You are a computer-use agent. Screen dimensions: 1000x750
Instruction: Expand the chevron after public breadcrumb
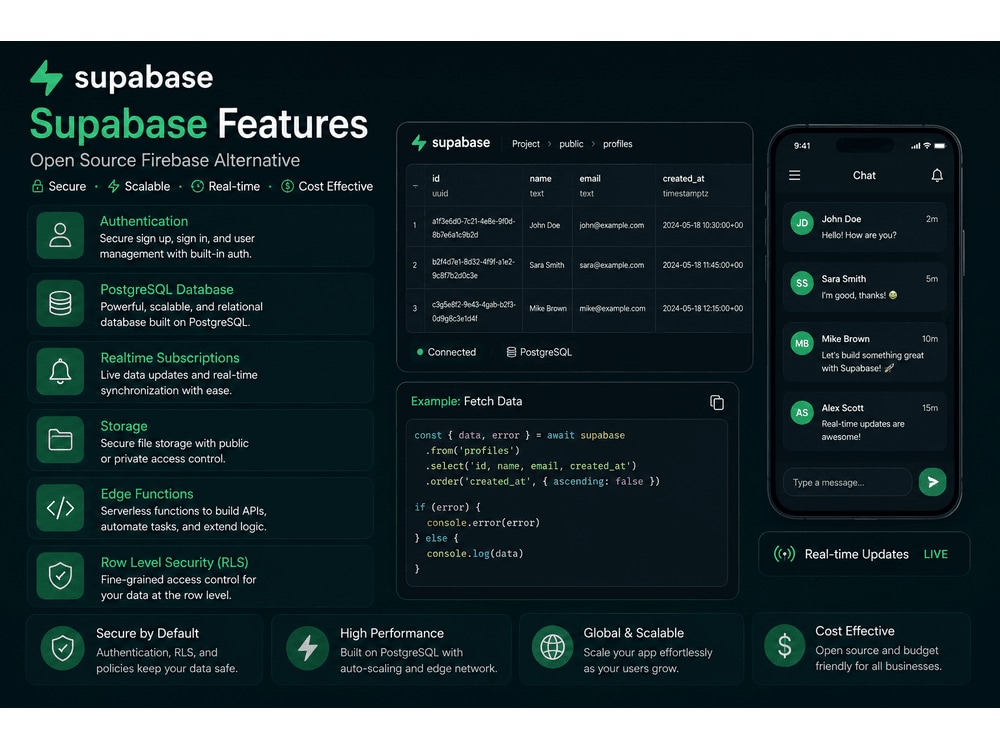[593, 144]
